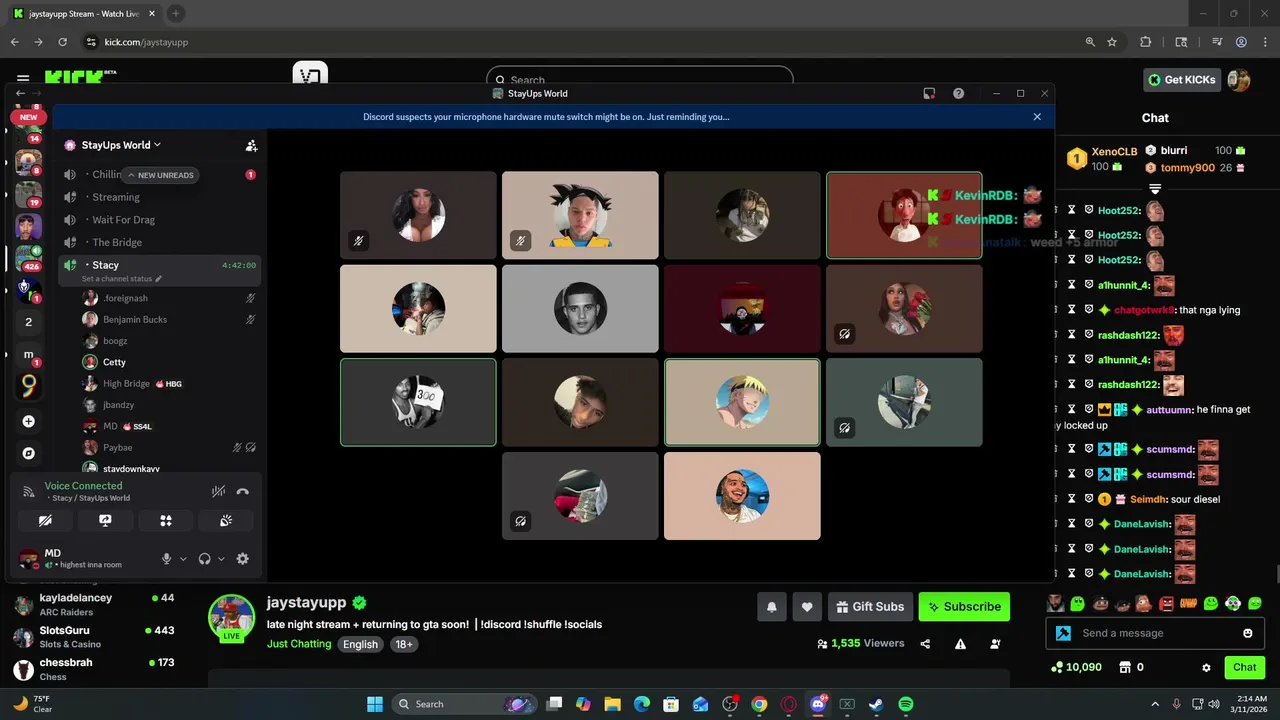
Task: Deafen headphones in Discord user panel
Action: point(204,559)
